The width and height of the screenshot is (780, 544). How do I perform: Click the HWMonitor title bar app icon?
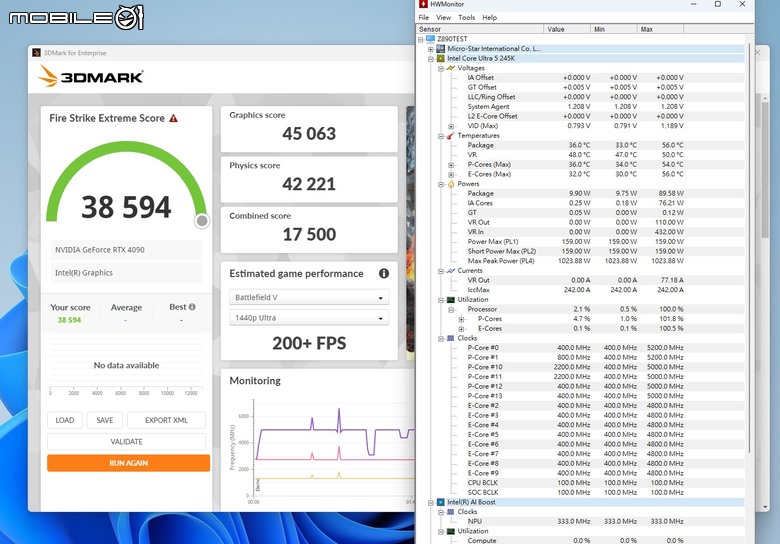pyautogui.click(x=423, y=4)
